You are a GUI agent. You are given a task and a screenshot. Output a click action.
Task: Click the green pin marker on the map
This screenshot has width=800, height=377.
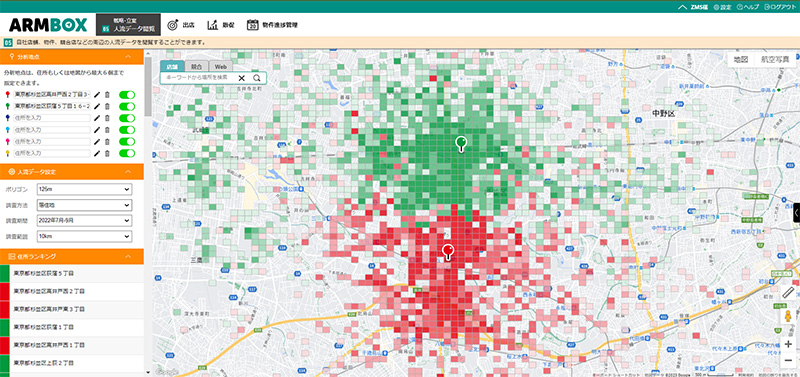461,144
